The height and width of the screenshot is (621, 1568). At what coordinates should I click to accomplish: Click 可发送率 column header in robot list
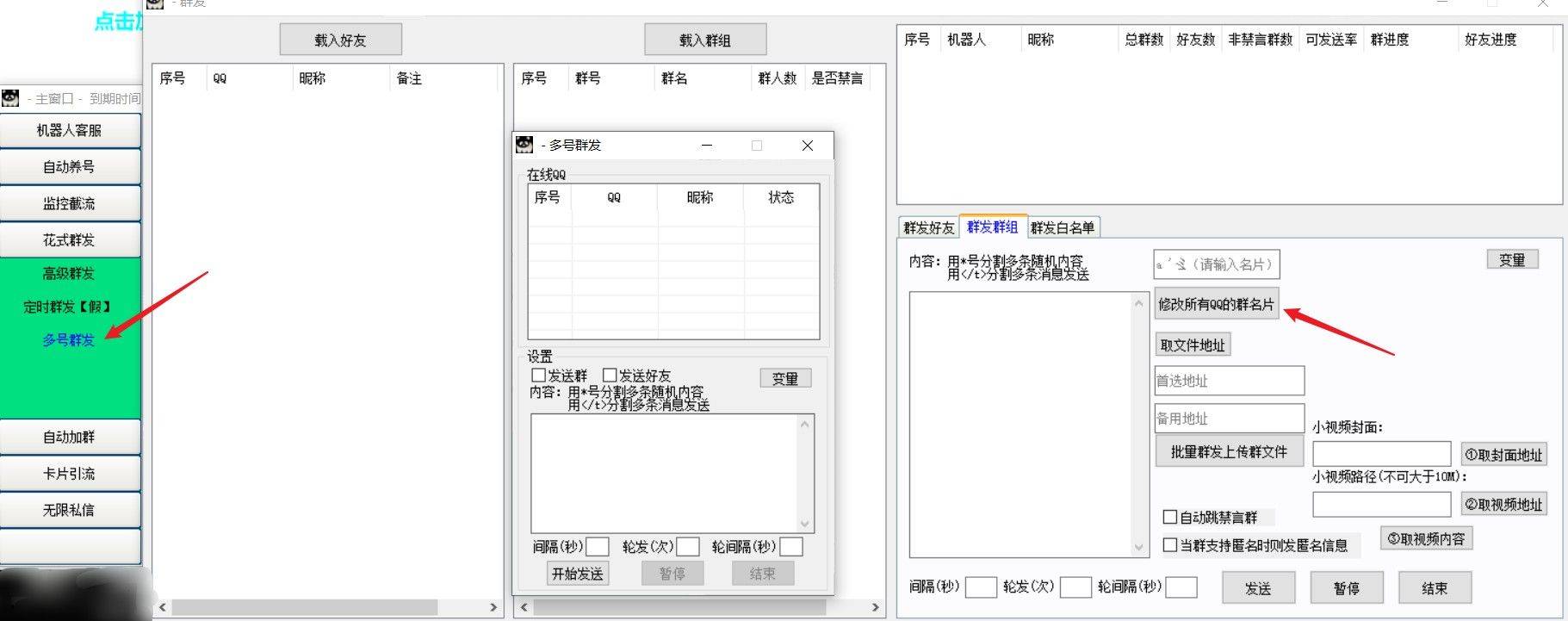1331,40
